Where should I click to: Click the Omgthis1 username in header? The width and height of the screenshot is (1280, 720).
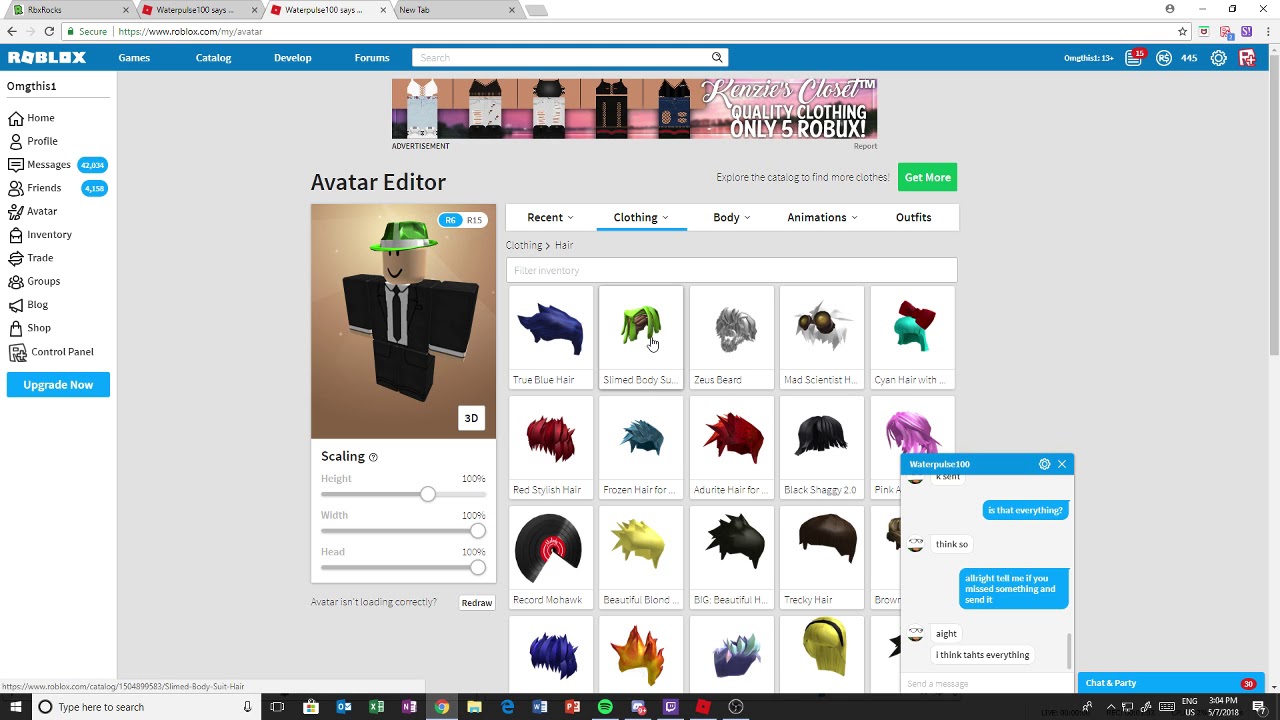pos(1088,58)
